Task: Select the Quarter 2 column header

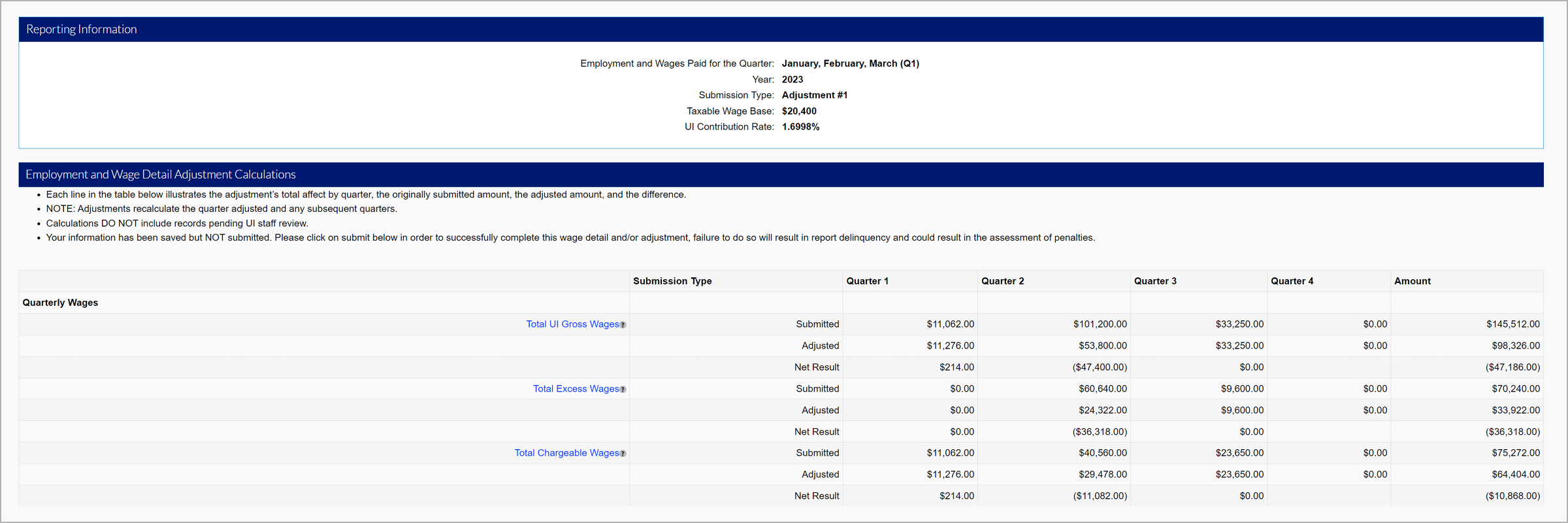Action: 1002,281
